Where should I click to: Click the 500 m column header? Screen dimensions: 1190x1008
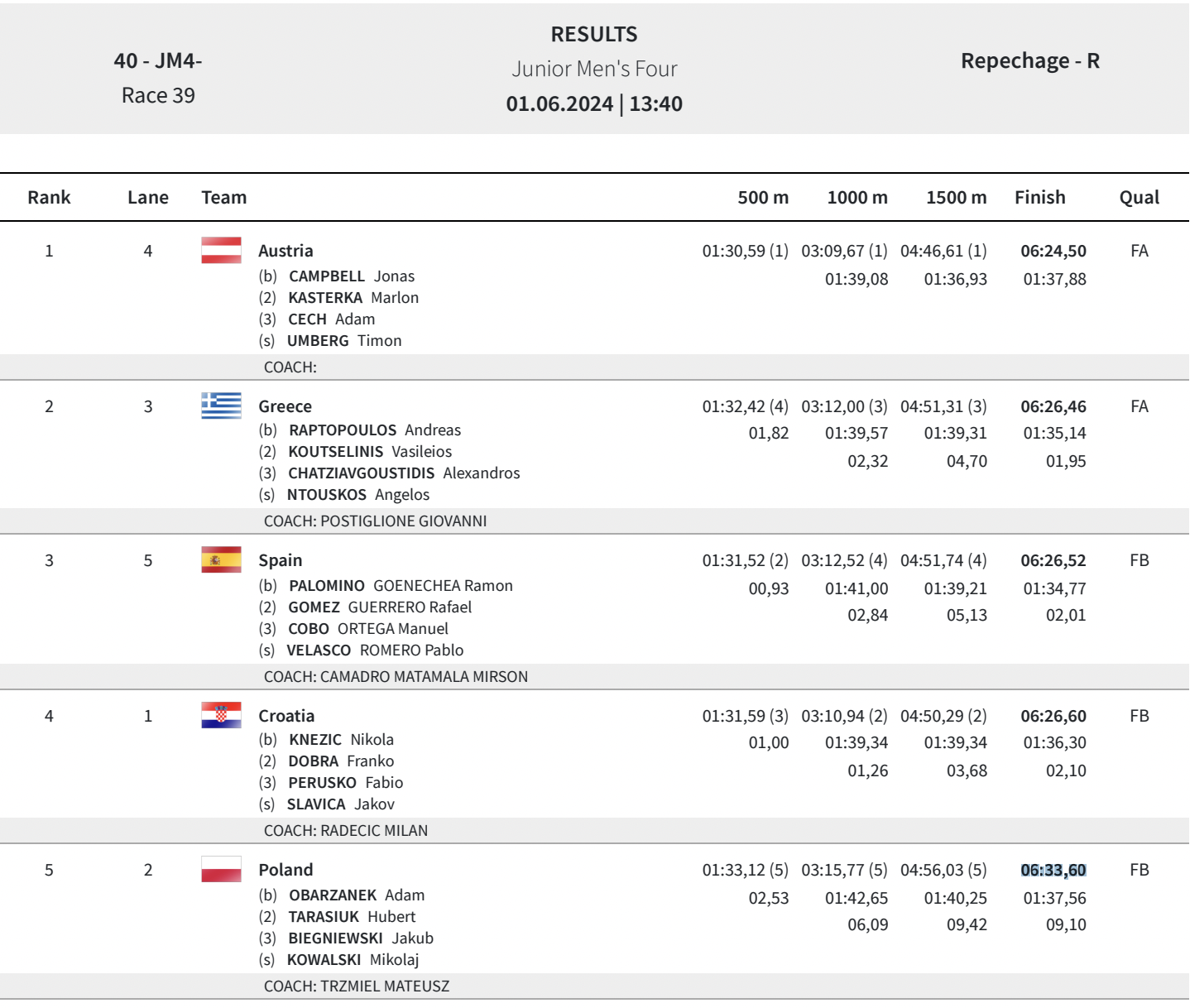point(762,197)
